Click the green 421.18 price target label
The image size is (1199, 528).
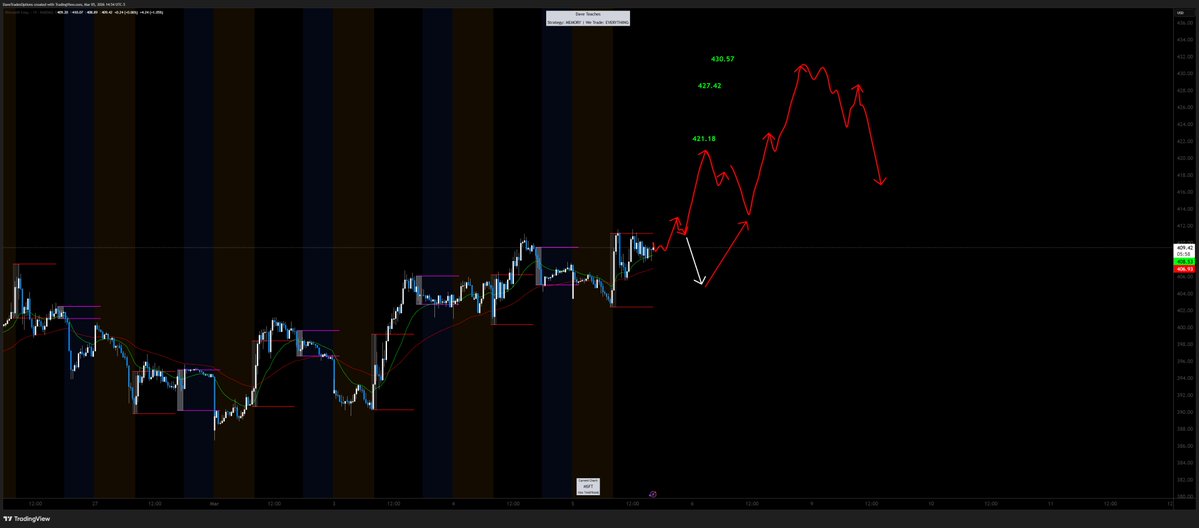point(703,139)
